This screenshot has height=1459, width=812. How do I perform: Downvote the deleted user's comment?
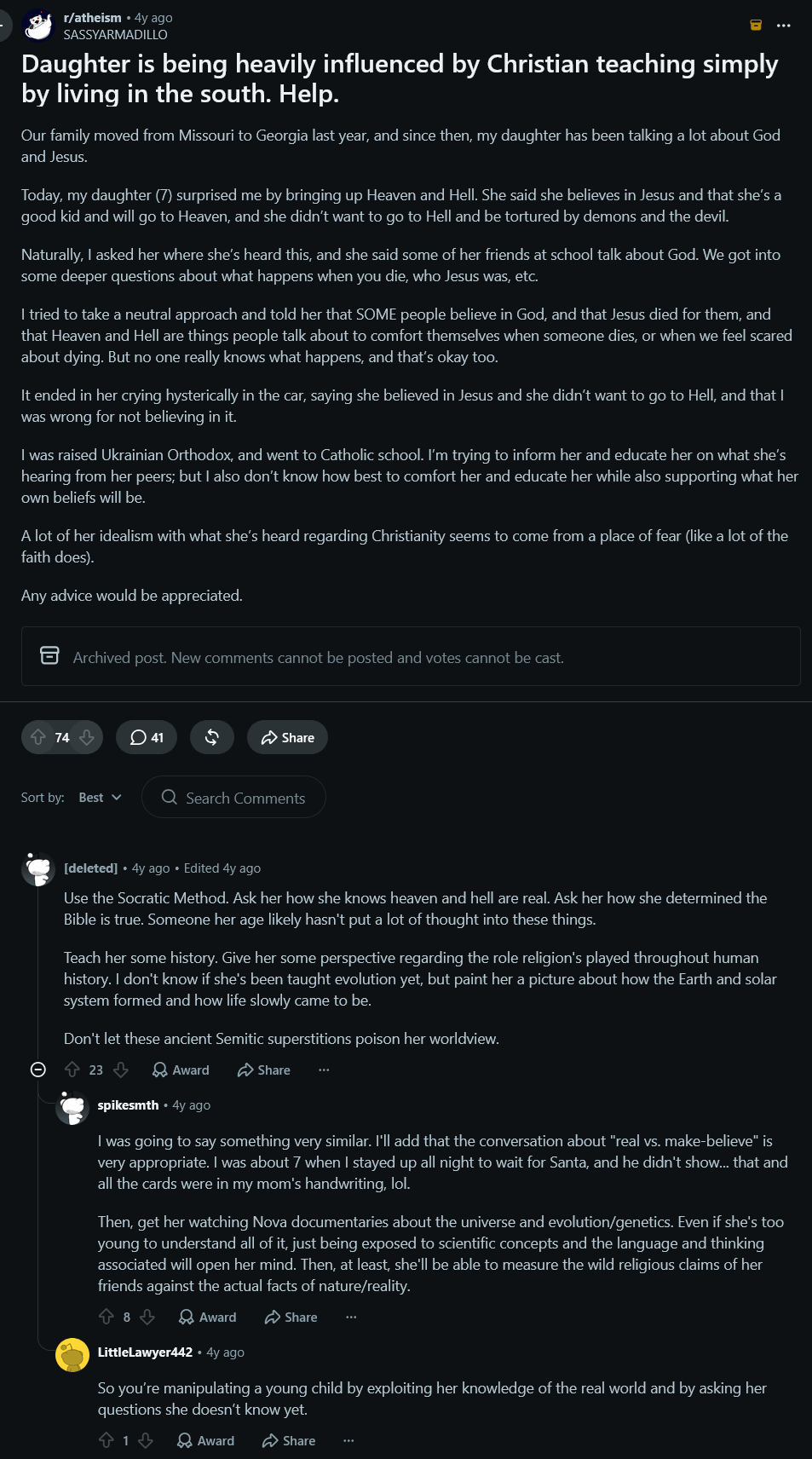click(x=121, y=1070)
